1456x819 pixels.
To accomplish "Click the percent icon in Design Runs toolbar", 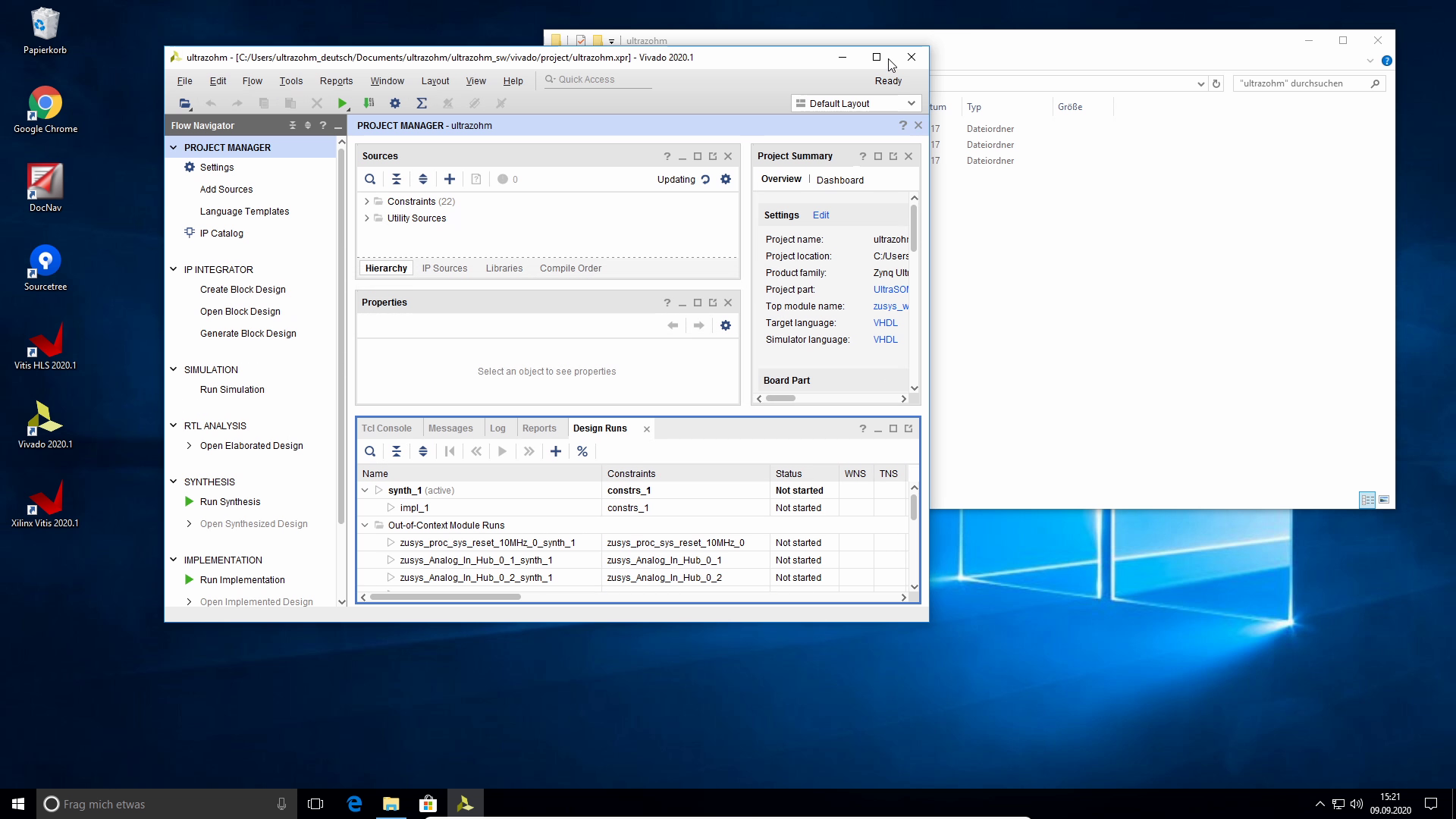I will (x=582, y=452).
